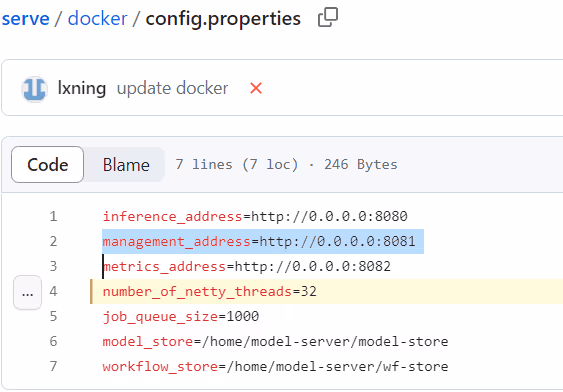The width and height of the screenshot is (563, 392).
Task: Click the http://0.0.0.0:8081 value
Action: click(338, 241)
